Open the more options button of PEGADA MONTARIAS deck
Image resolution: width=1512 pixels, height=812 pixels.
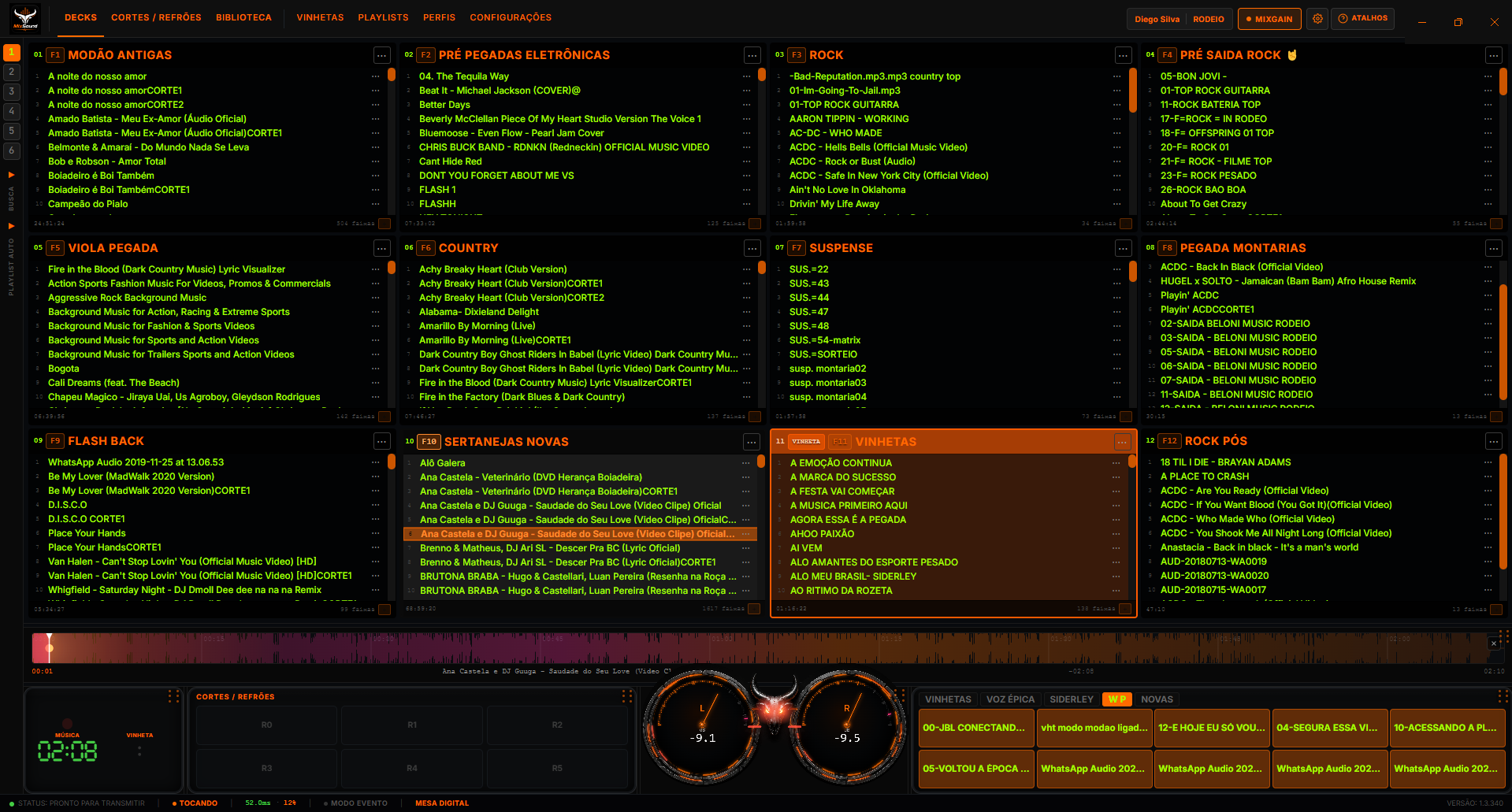click(1494, 248)
